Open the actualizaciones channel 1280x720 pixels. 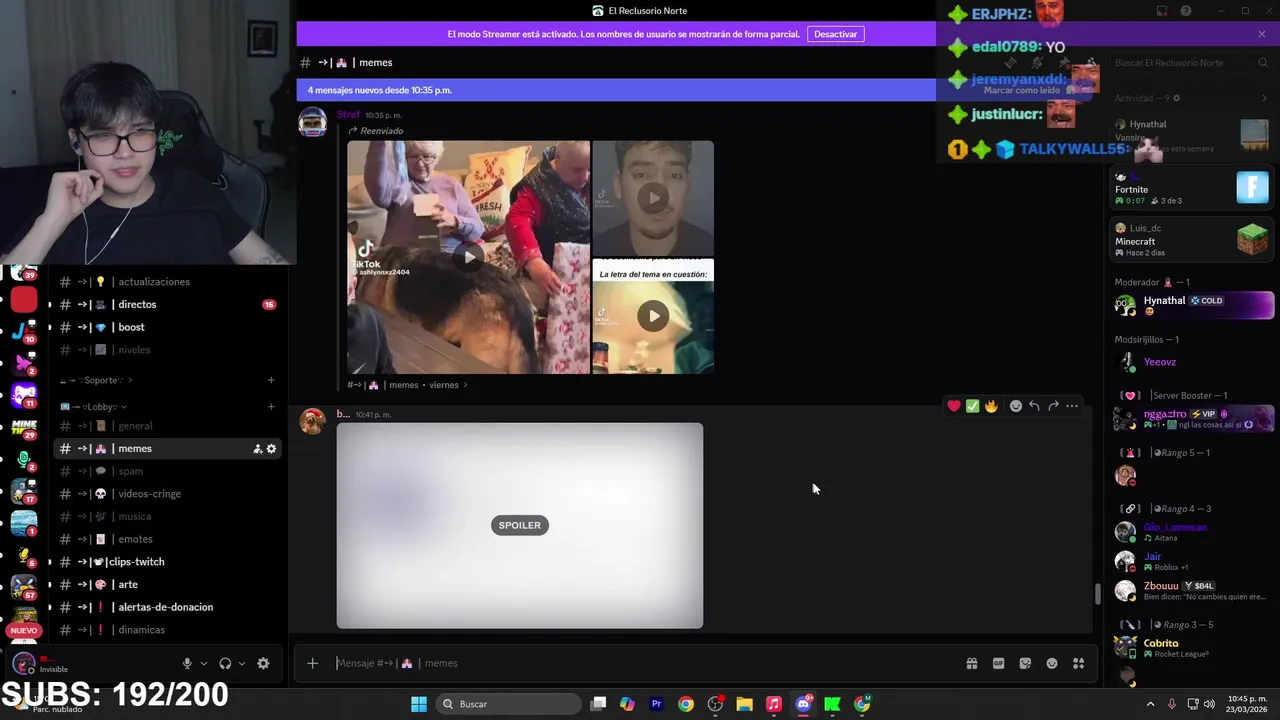[x=167, y=282]
